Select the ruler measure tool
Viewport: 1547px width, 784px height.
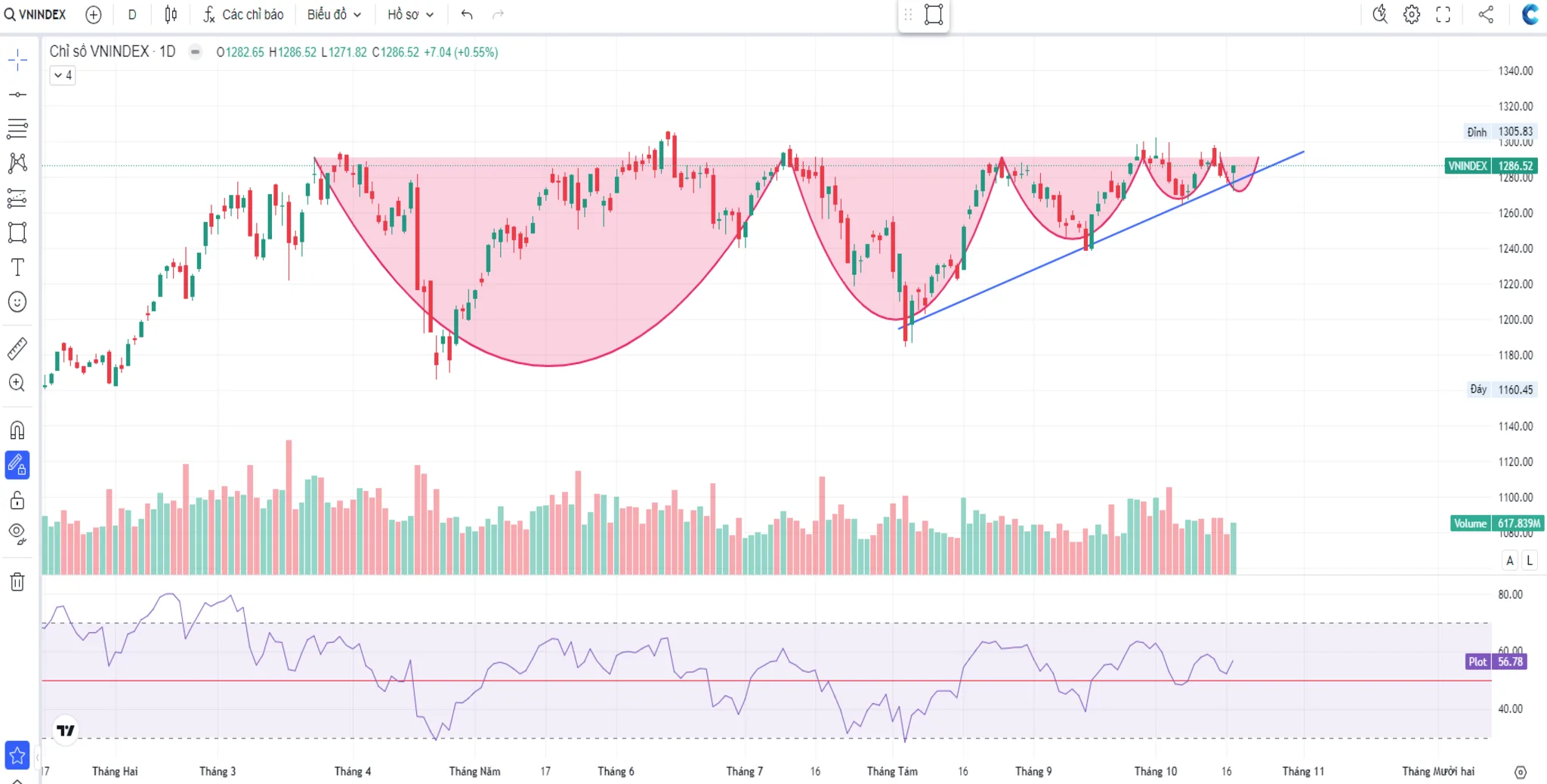click(17, 348)
